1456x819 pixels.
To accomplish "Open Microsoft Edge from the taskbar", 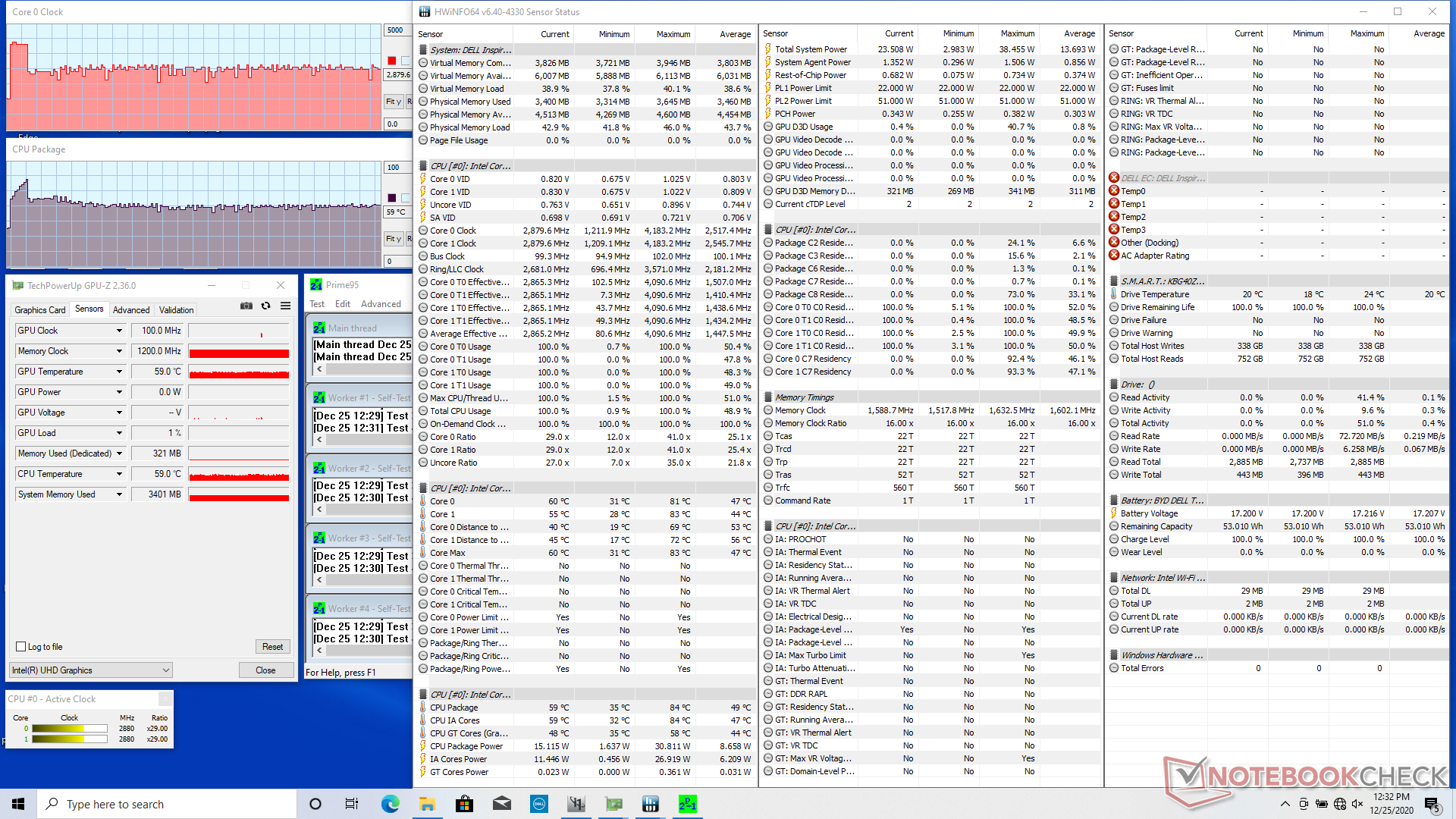I will coord(390,804).
